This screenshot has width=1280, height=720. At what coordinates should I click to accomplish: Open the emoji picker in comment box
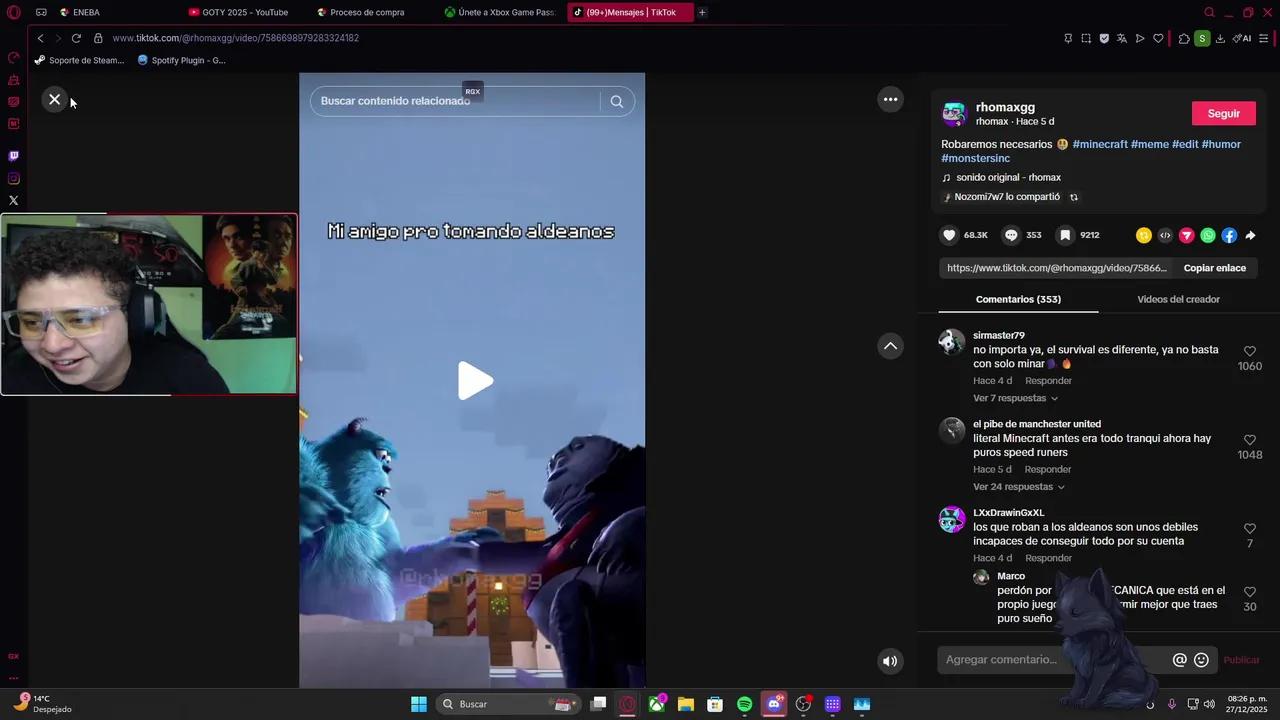pos(1201,660)
